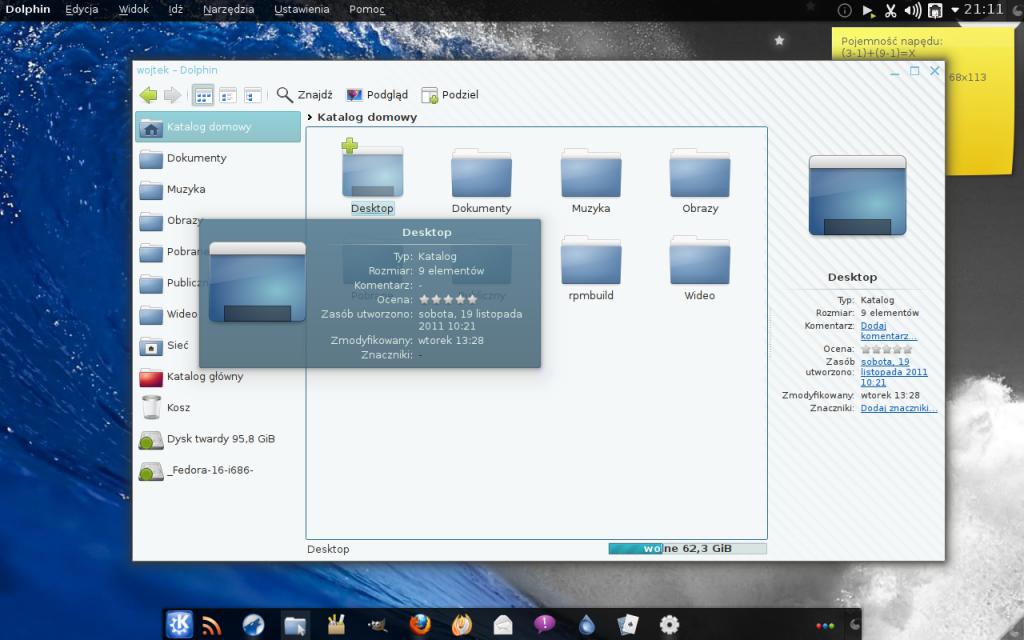1024x640 pixels.
Task: Set five-star rating in information panel
Action: pos(907,349)
